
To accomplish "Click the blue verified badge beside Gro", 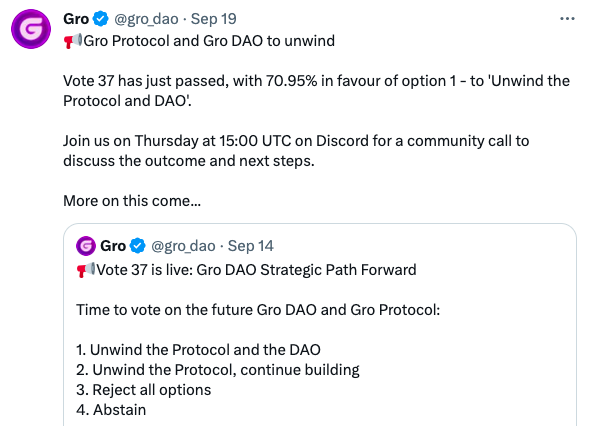I will tap(100, 19).
